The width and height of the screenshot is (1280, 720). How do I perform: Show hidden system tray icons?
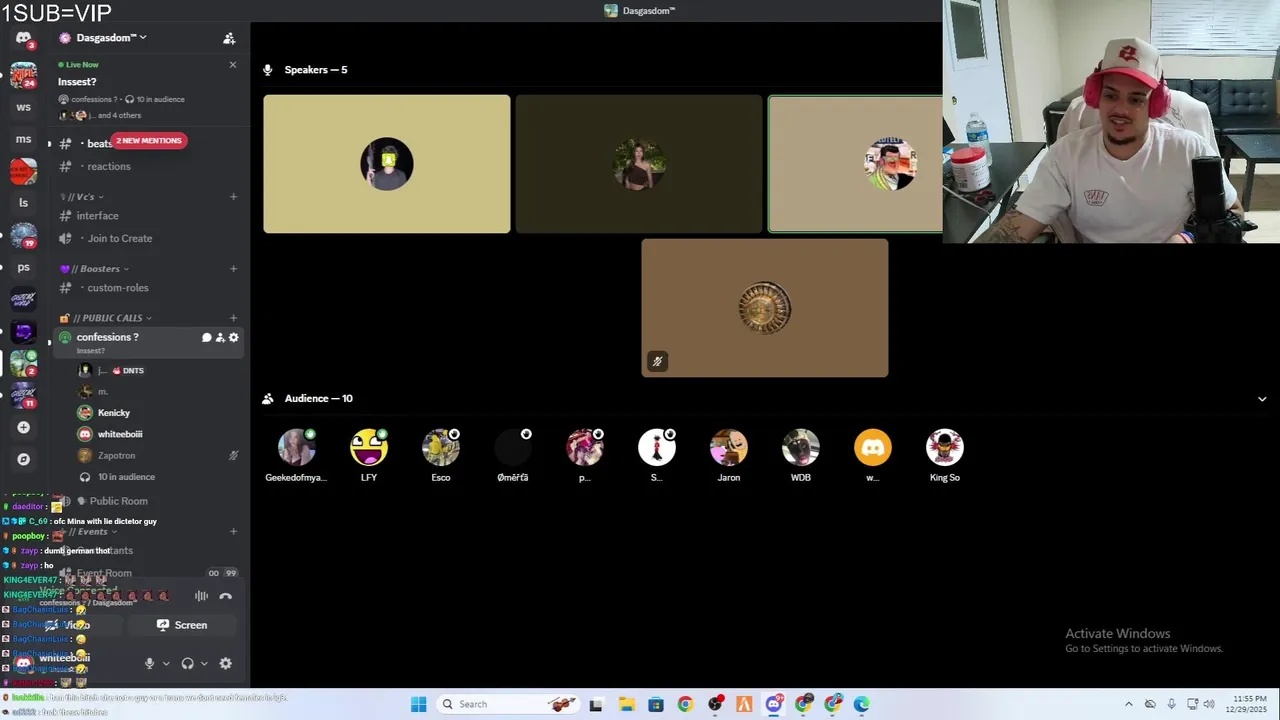pyautogui.click(x=1129, y=704)
